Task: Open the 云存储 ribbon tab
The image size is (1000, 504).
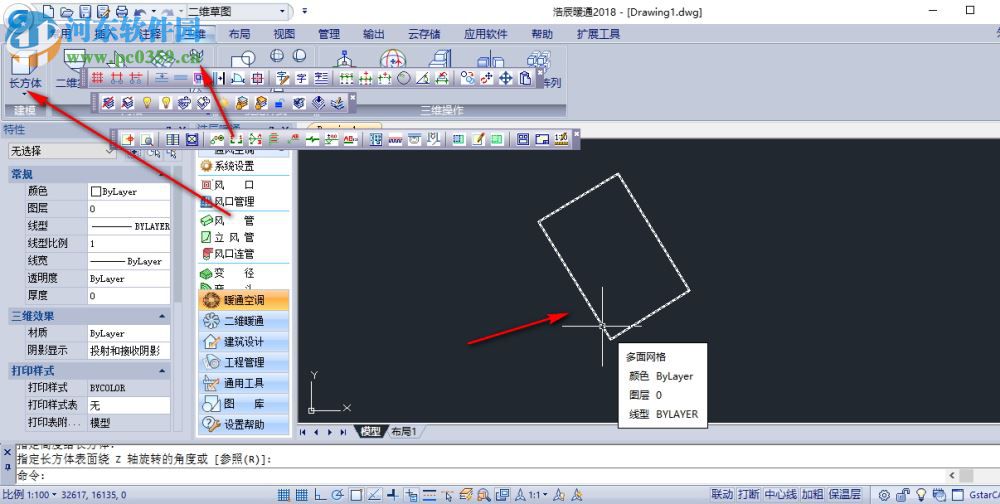Action: click(x=424, y=34)
